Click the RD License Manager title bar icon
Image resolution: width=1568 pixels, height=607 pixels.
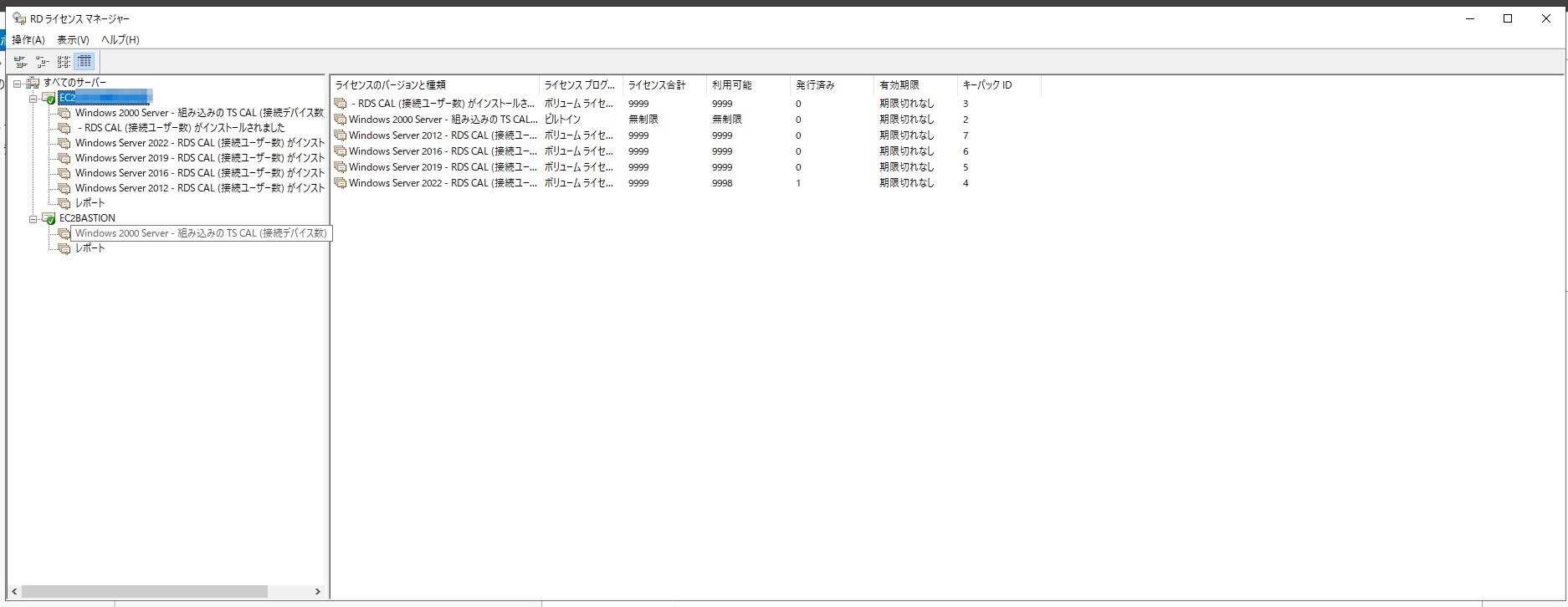pyautogui.click(x=19, y=18)
